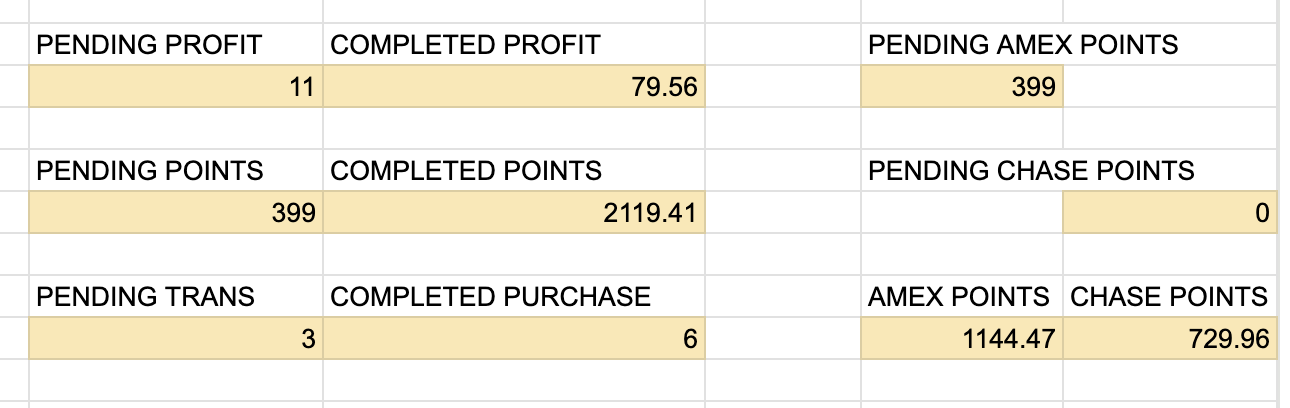Select the PENDING TRANS label cell
Image resolution: width=1290 pixels, height=408 pixels.
click(146, 297)
